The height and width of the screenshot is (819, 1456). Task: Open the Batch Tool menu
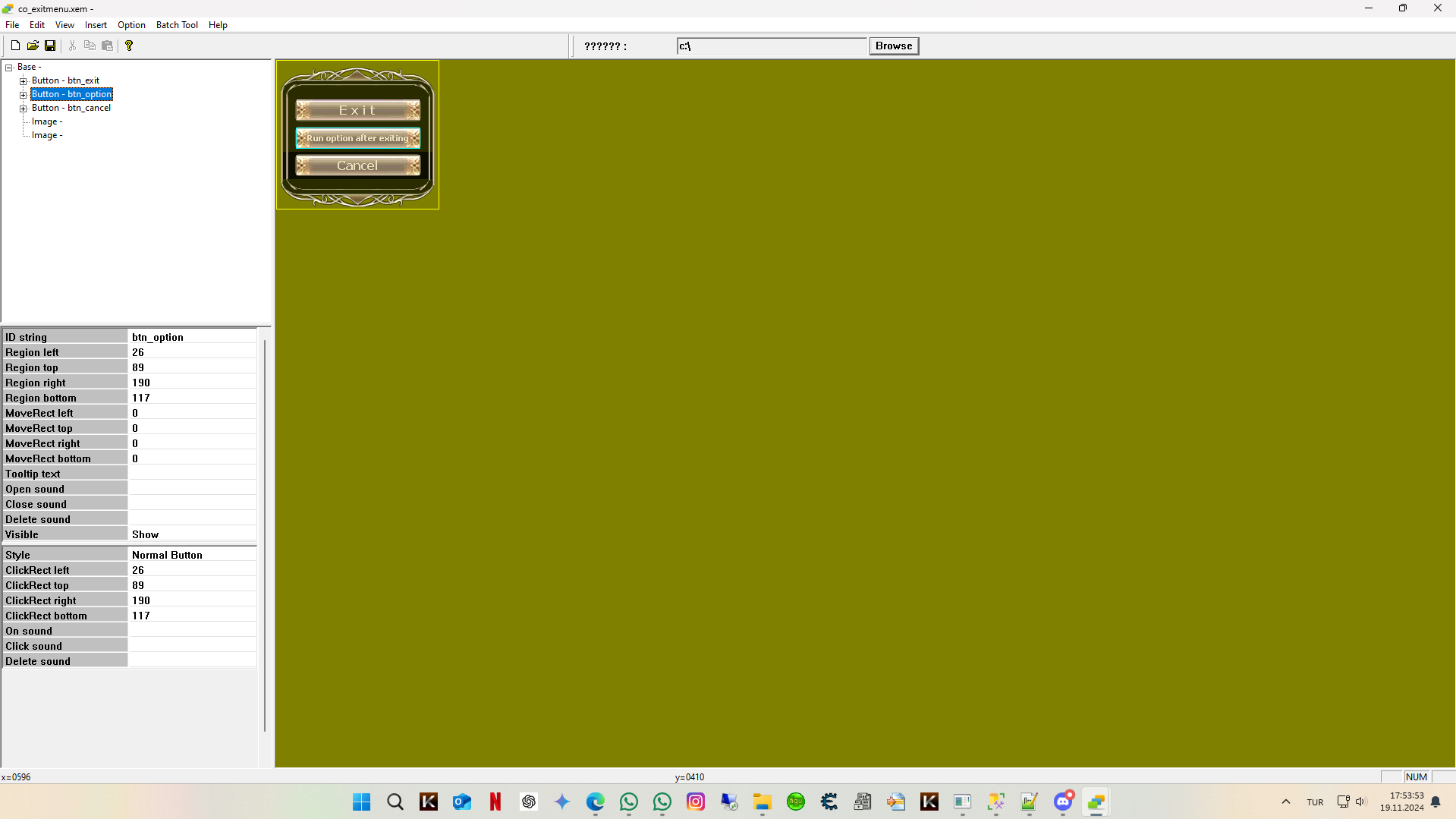176,24
